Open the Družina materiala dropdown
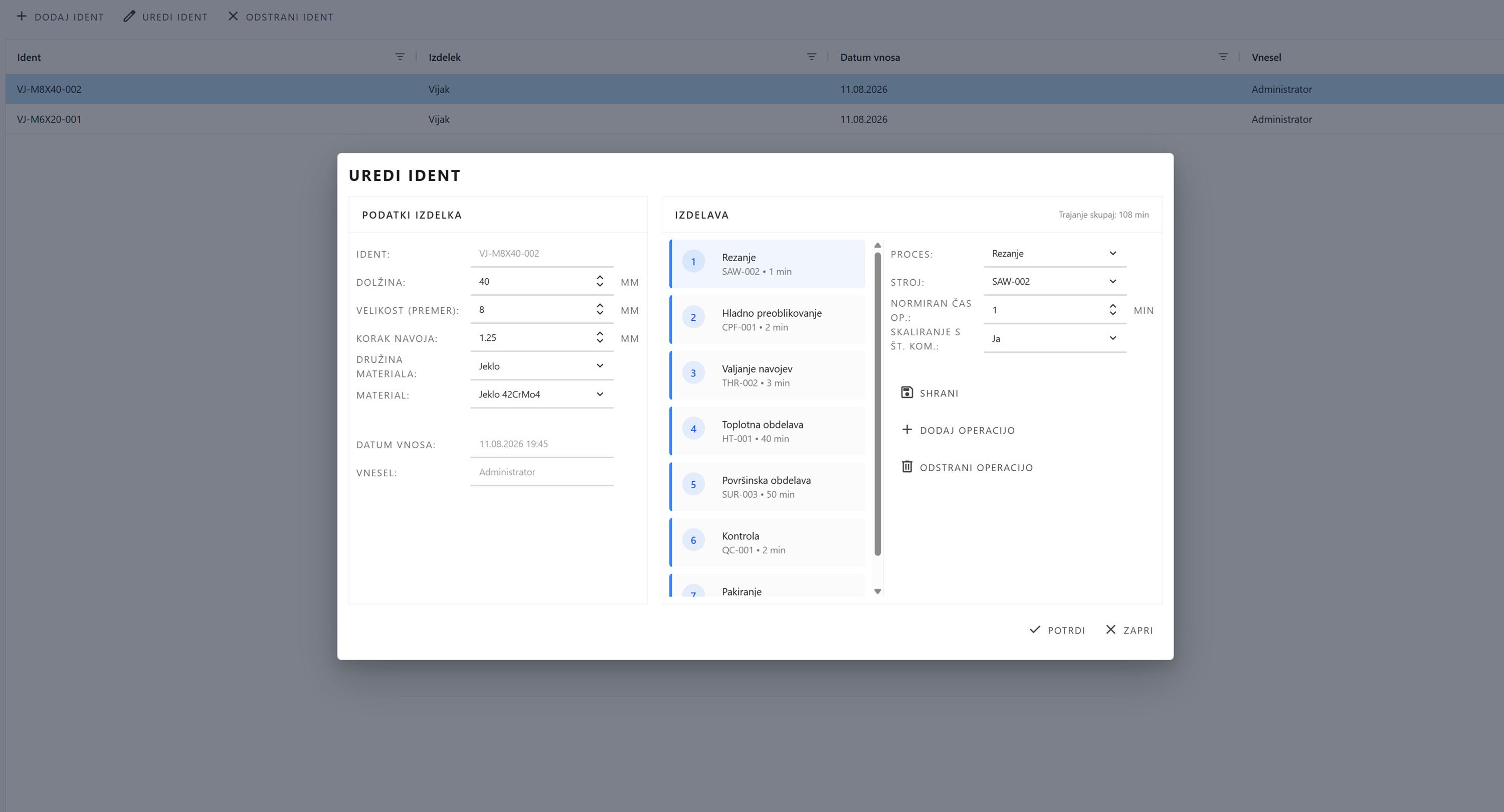This screenshot has height=812, width=1504. click(542, 366)
